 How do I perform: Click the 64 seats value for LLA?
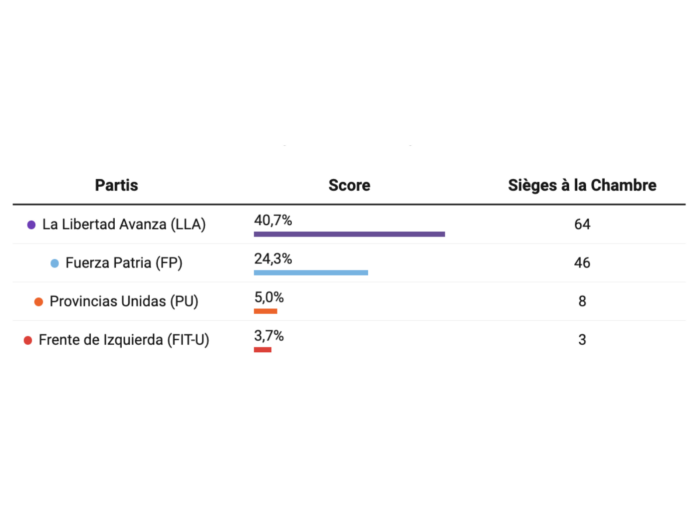pyautogui.click(x=582, y=224)
